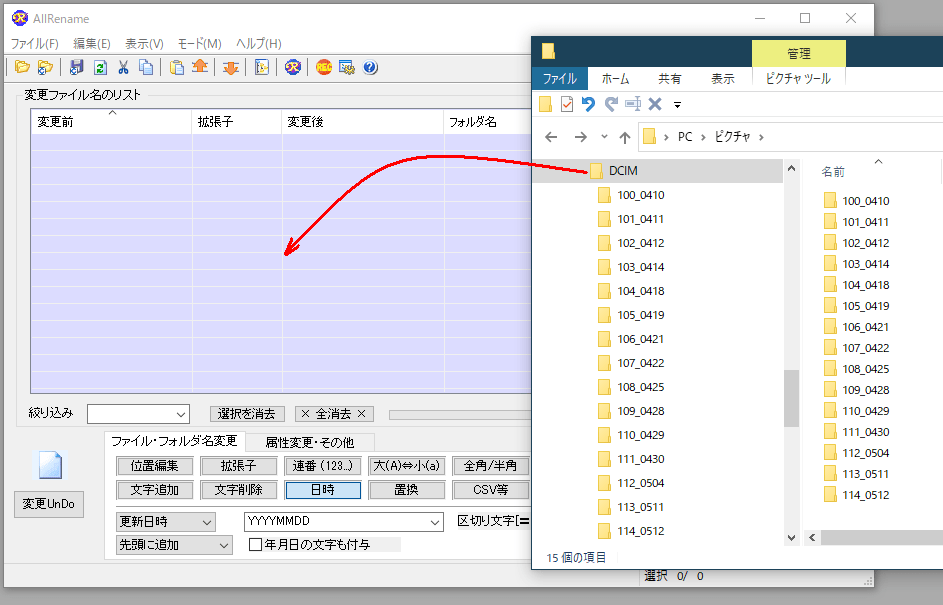Click the blue undo arrow in Explorer

pyautogui.click(x=588, y=104)
